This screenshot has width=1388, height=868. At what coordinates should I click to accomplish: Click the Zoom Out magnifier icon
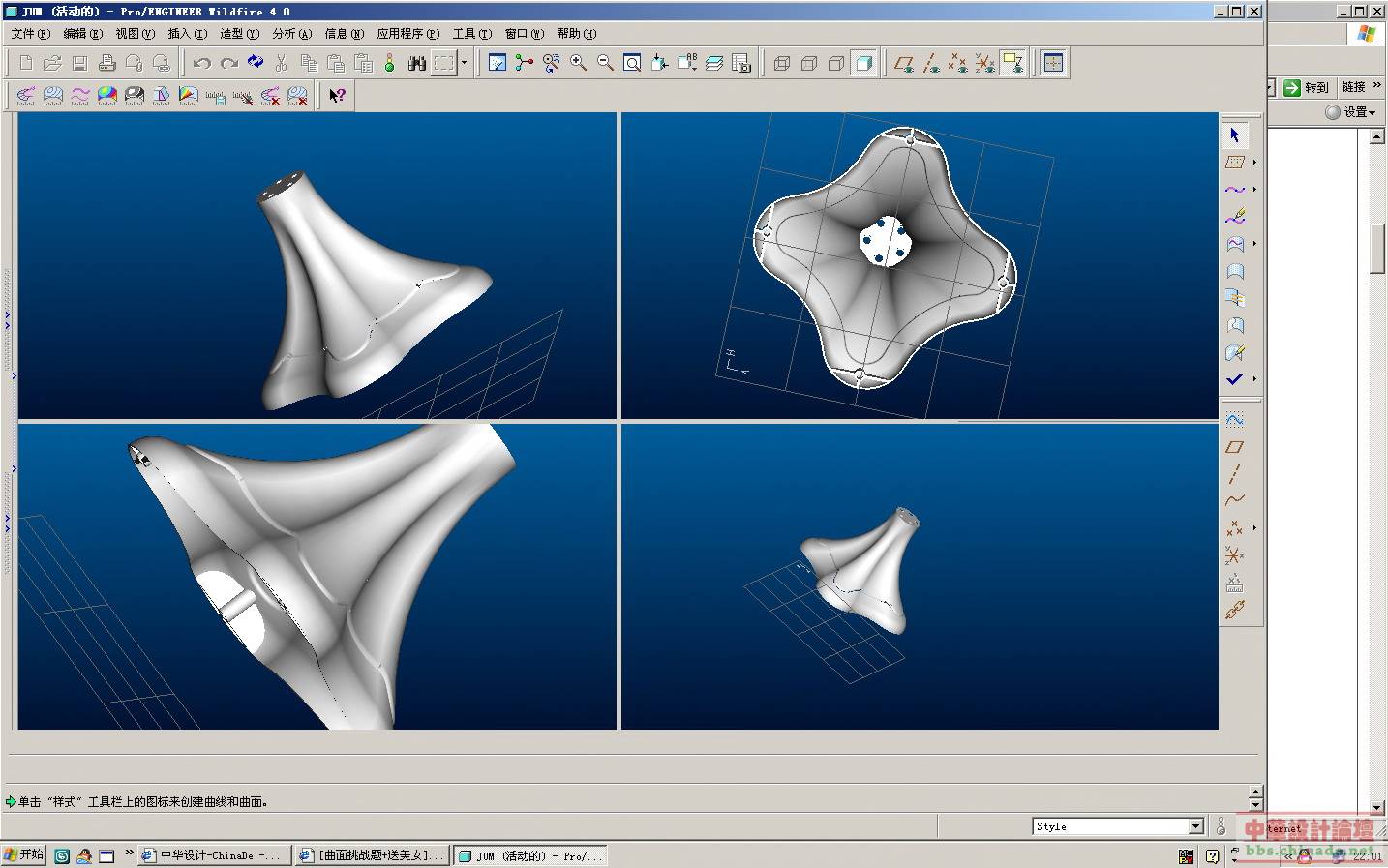coord(605,63)
